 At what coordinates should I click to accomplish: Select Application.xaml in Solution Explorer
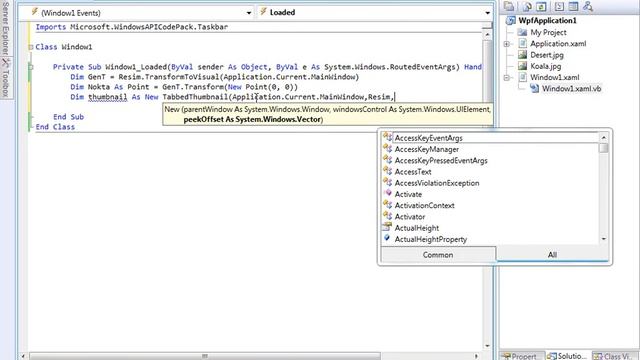click(x=558, y=43)
